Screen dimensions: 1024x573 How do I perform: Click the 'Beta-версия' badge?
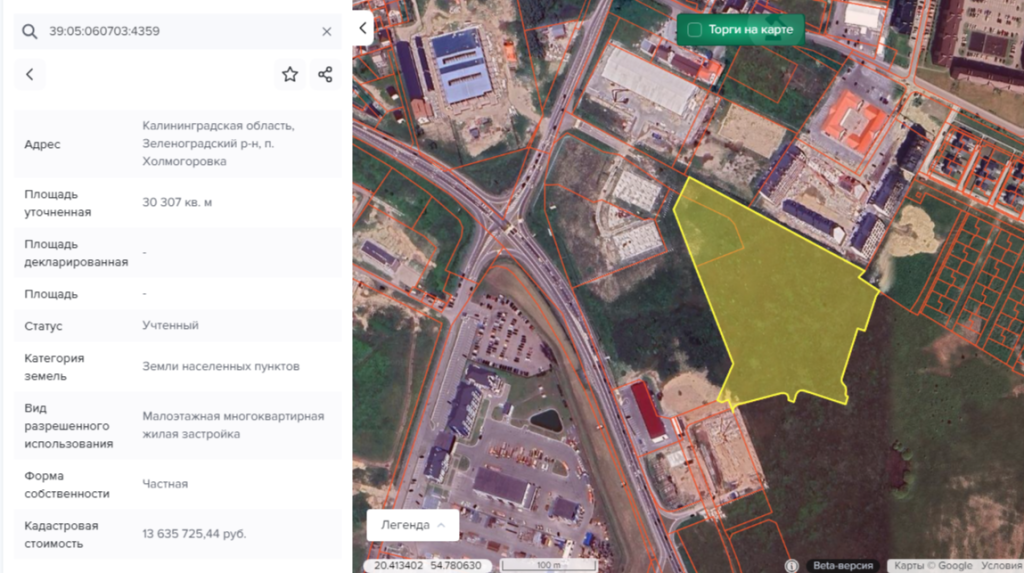pyautogui.click(x=843, y=565)
